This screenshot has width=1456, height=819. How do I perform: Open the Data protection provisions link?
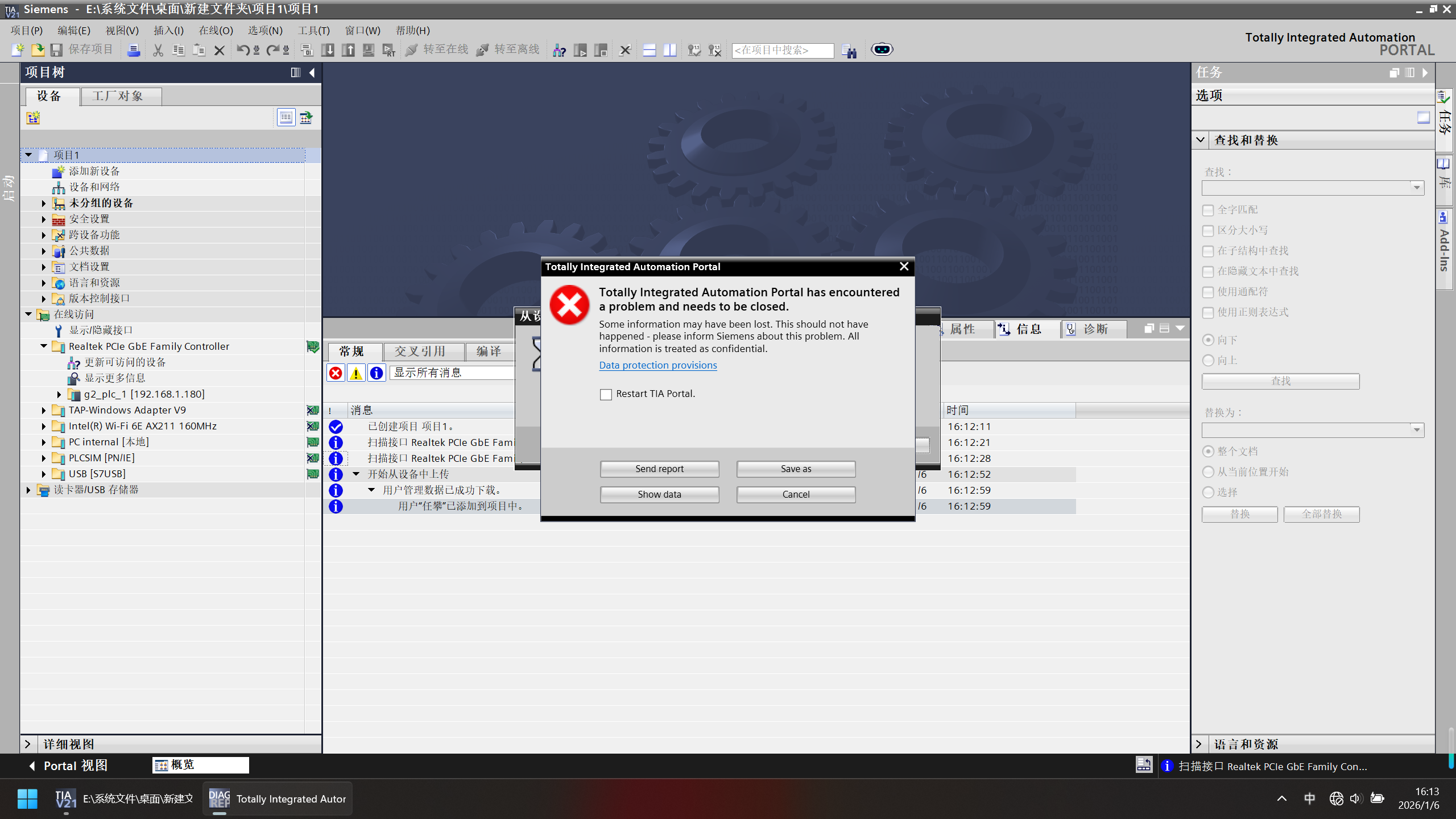click(658, 365)
